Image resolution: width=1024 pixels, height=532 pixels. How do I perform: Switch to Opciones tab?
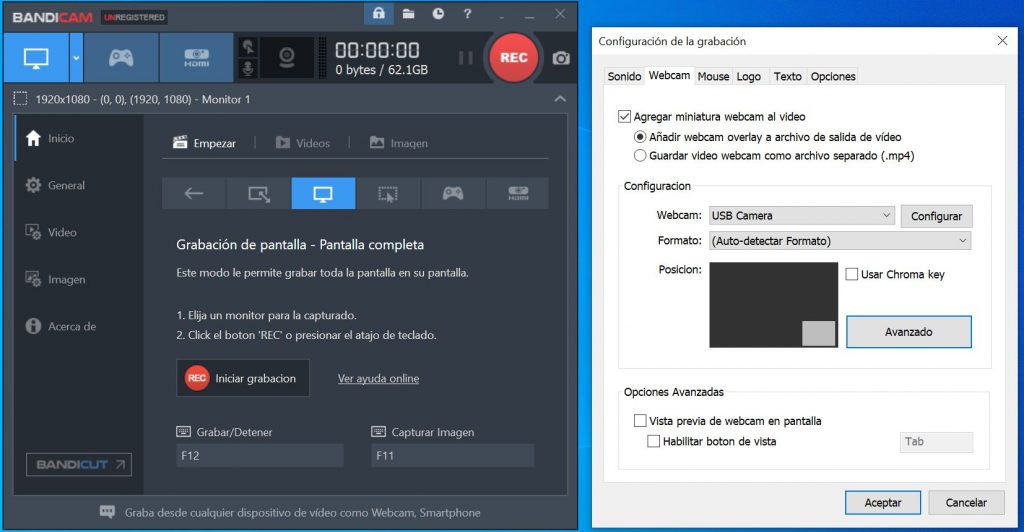833,76
